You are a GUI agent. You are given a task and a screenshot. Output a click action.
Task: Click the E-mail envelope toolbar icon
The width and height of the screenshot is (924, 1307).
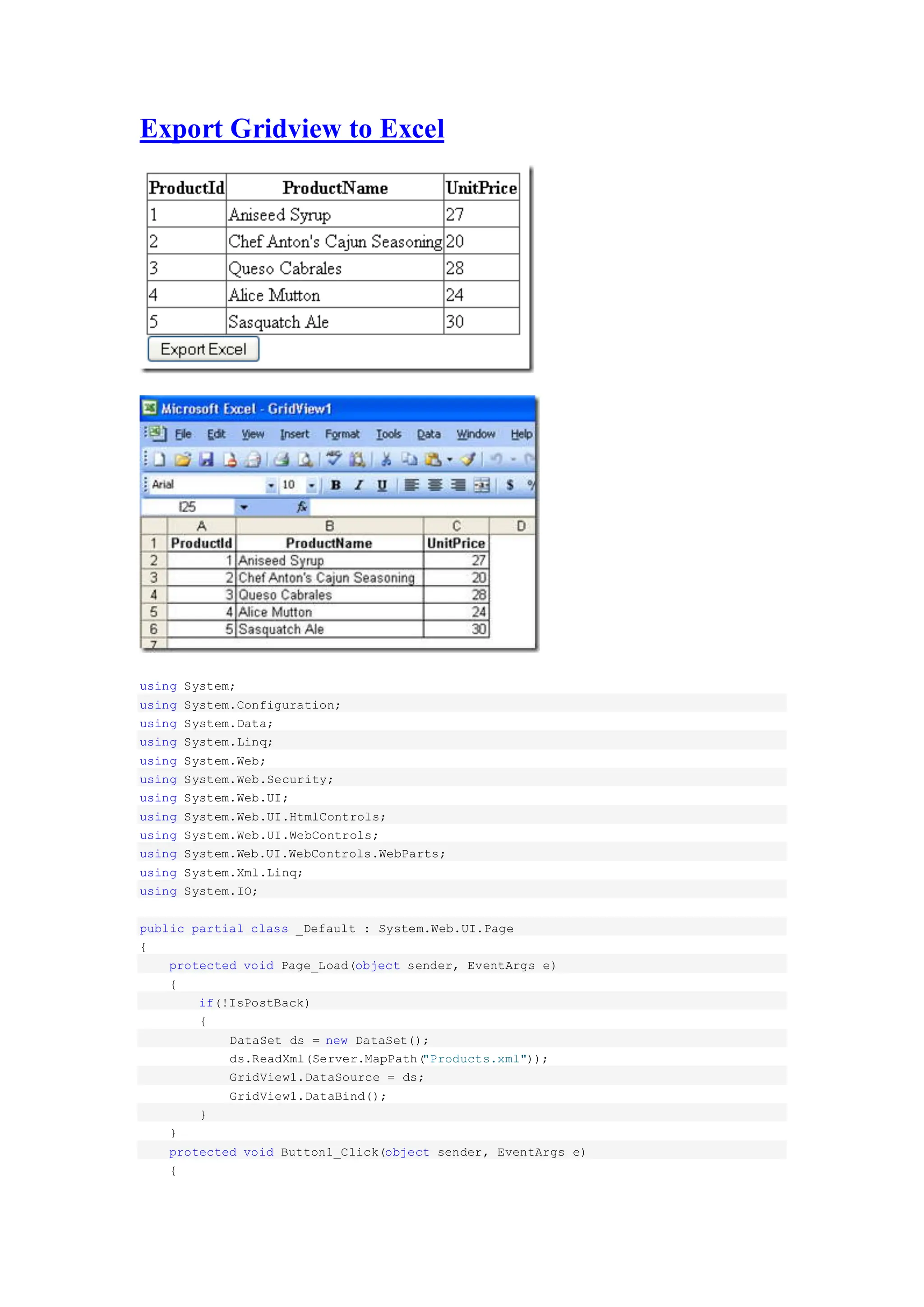coord(253,459)
